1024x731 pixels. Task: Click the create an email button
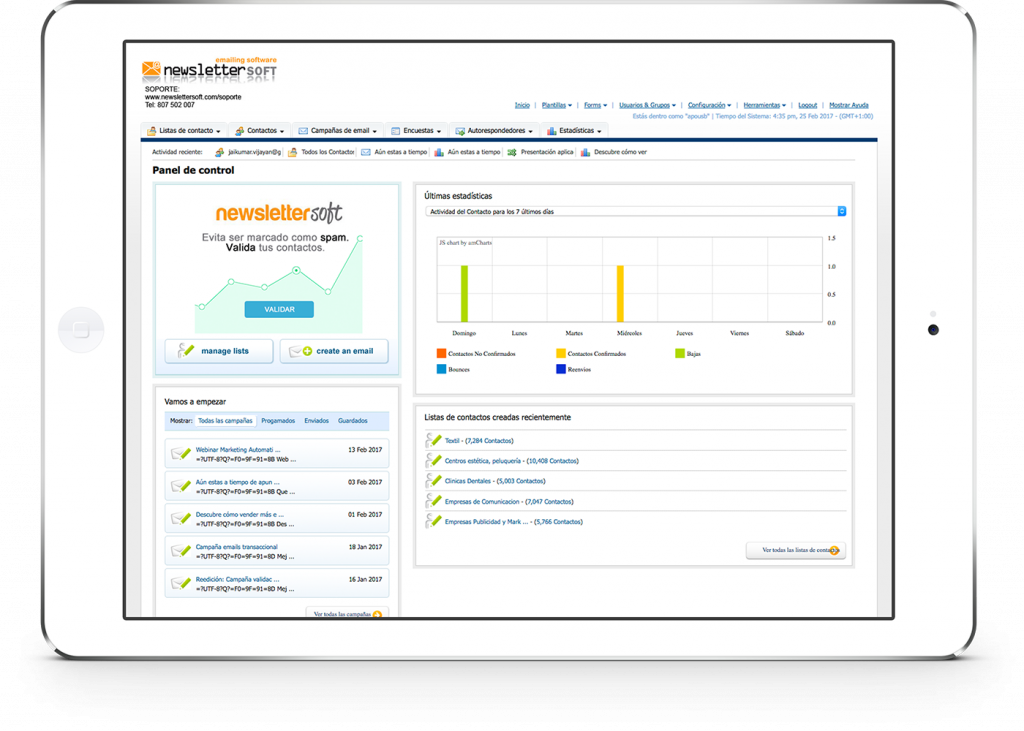click(x=334, y=351)
